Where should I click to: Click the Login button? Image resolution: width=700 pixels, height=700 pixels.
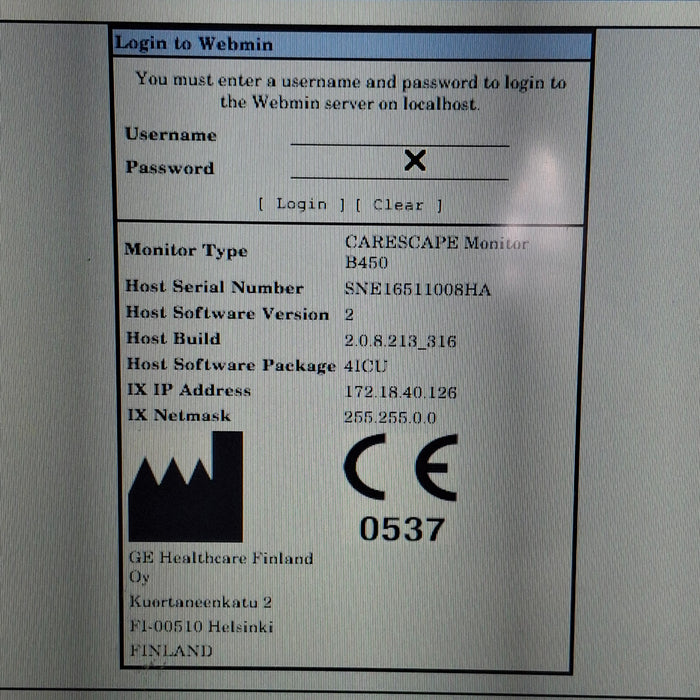302,204
